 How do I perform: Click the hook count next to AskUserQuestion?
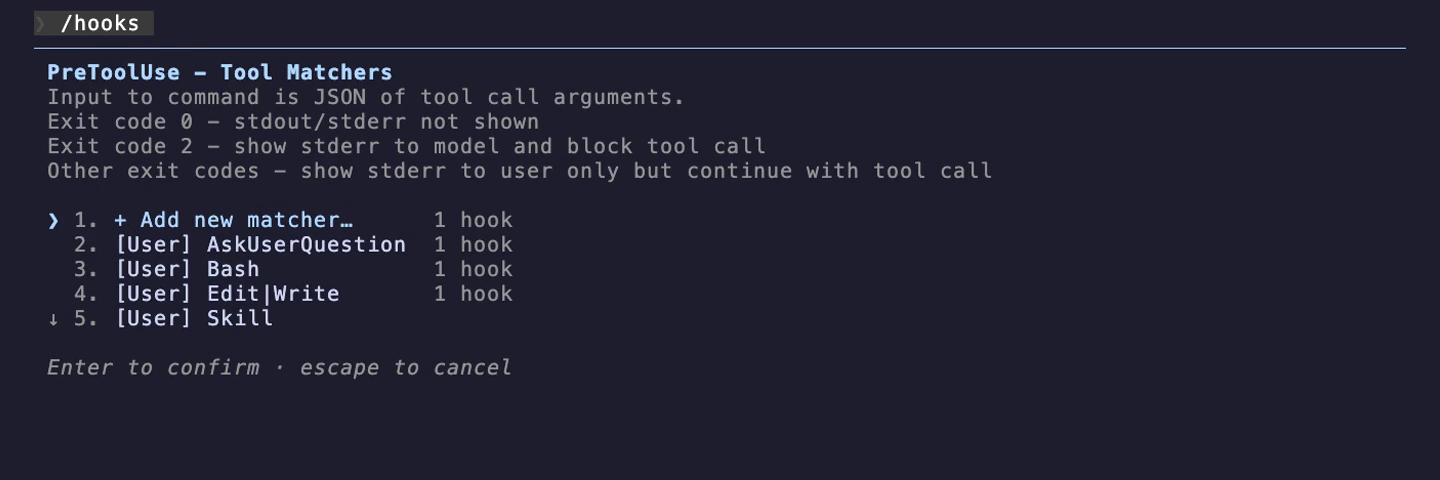[473, 245]
